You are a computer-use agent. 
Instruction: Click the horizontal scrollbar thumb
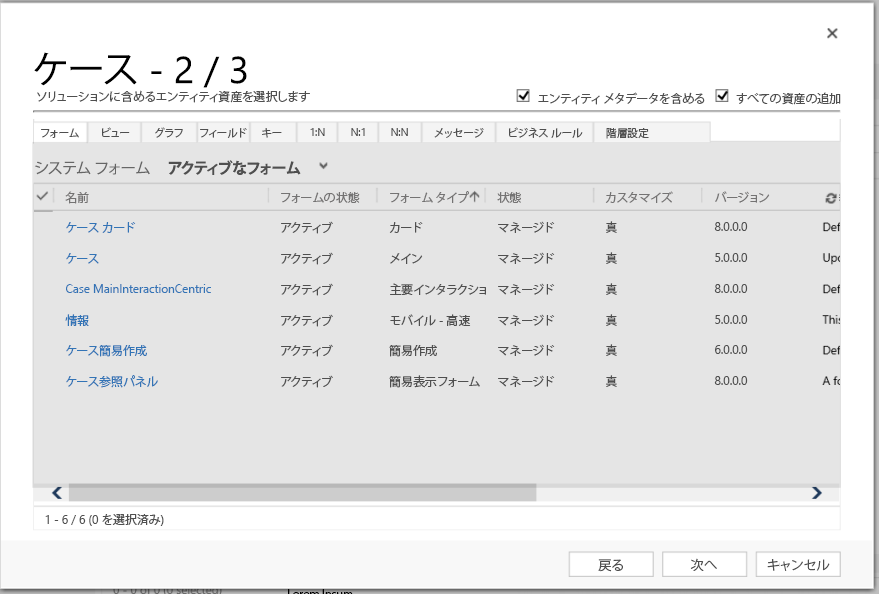click(x=300, y=492)
